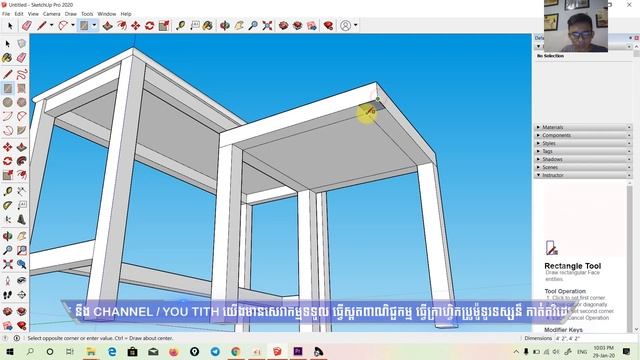This screenshot has height=360, width=640.
Task: Open Telegram from the taskbar
Action: 215,351
